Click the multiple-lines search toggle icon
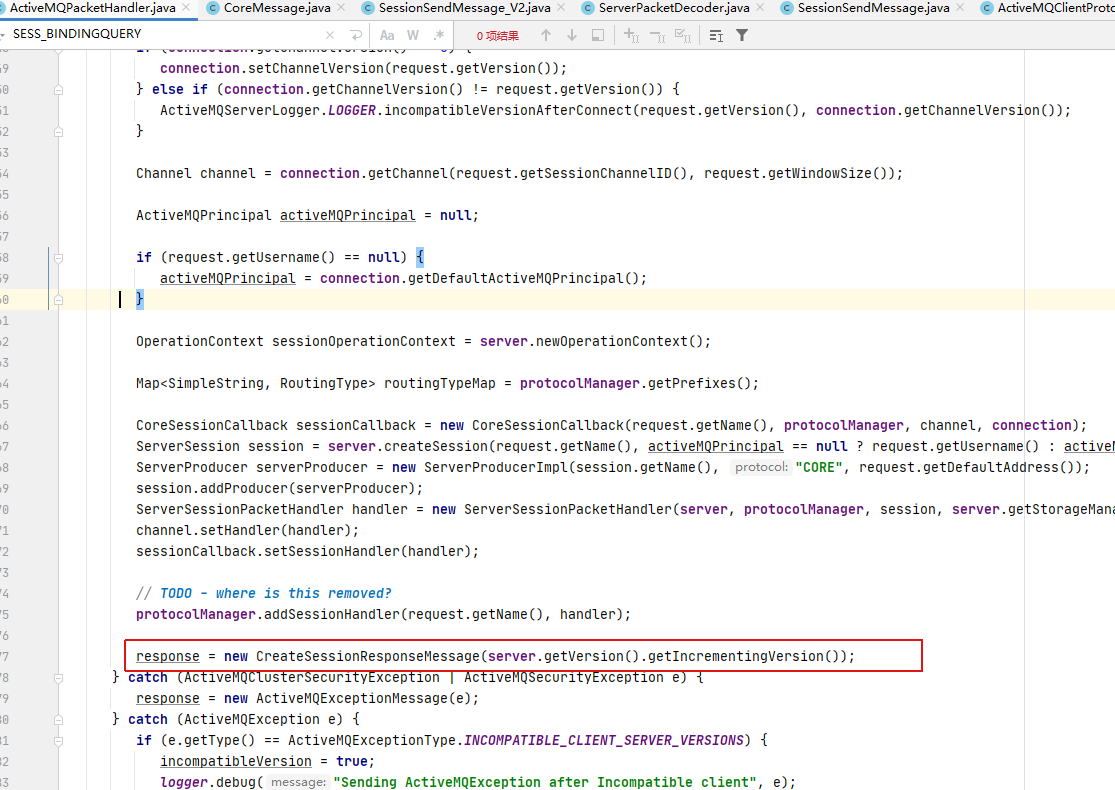Image resolution: width=1115 pixels, height=790 pixels. pos(716,35)
